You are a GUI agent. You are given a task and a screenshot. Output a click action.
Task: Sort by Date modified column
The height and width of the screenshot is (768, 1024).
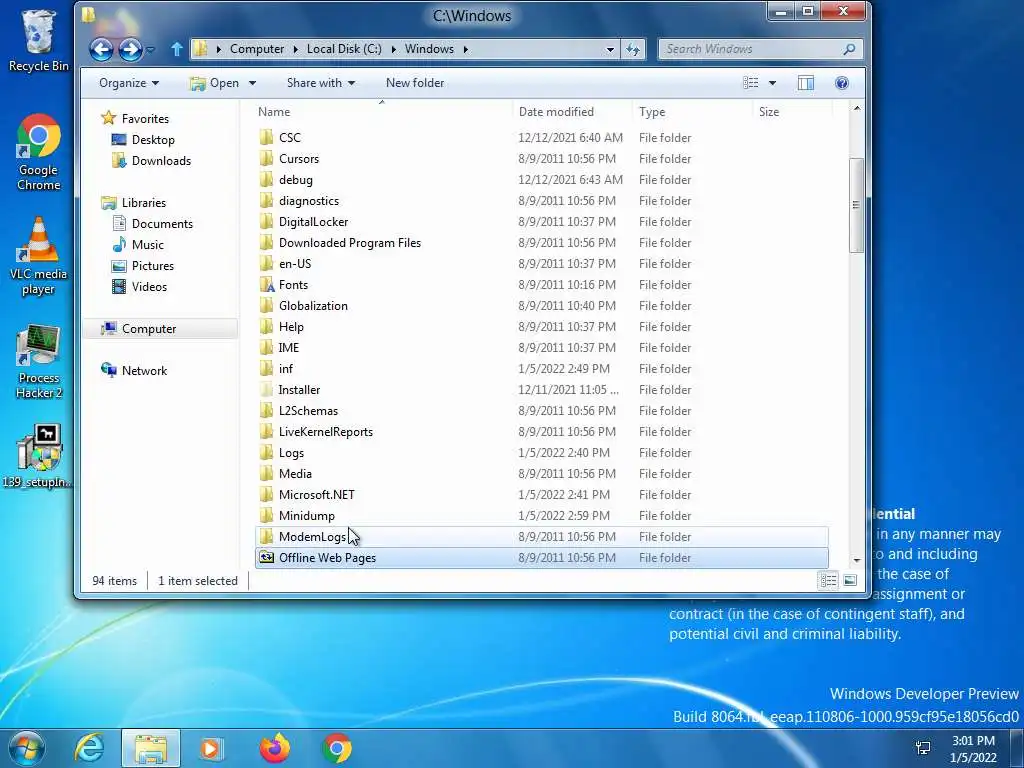(x=572, y=112)
